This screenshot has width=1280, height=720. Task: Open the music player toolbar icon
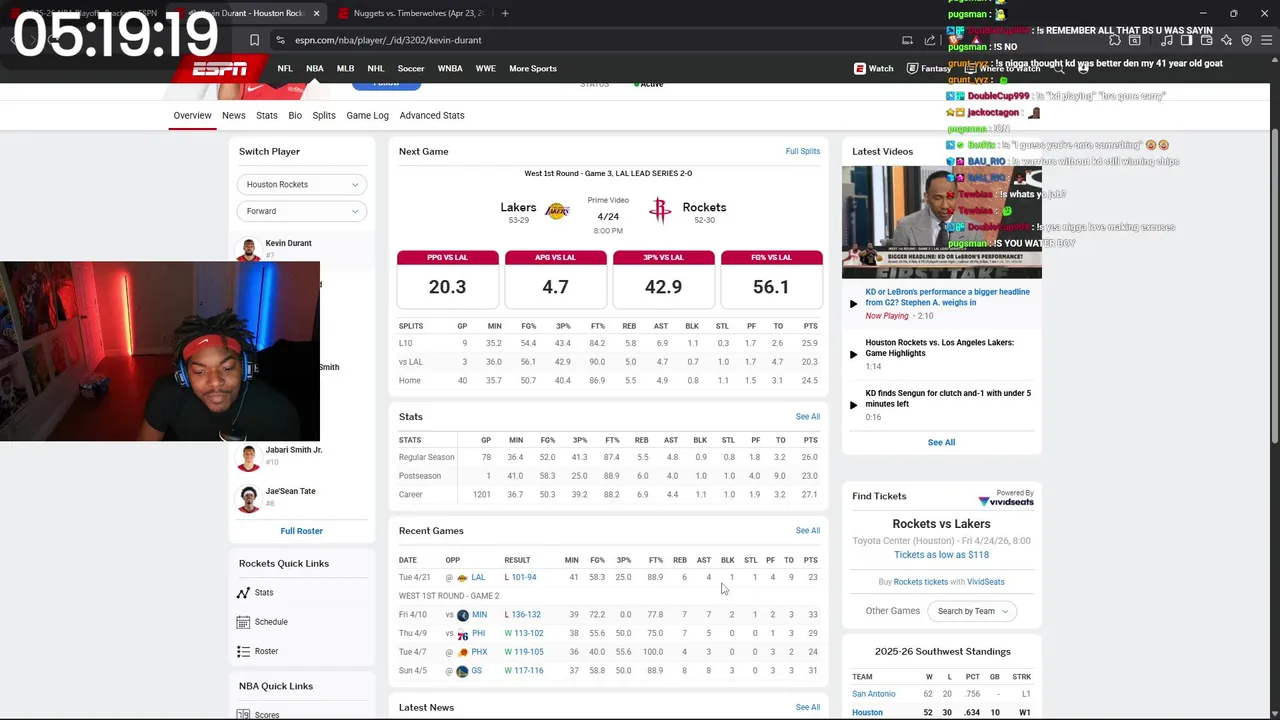[x=1167, y=40]
